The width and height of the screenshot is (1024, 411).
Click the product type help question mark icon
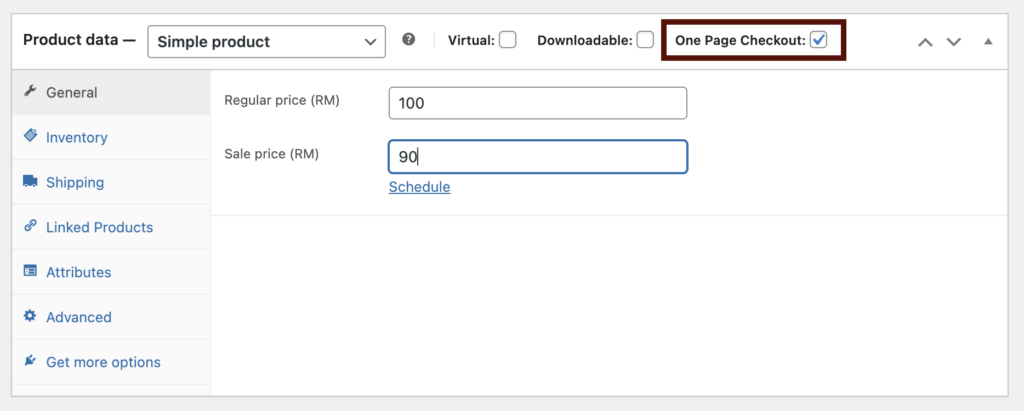[x=409, y=40]
